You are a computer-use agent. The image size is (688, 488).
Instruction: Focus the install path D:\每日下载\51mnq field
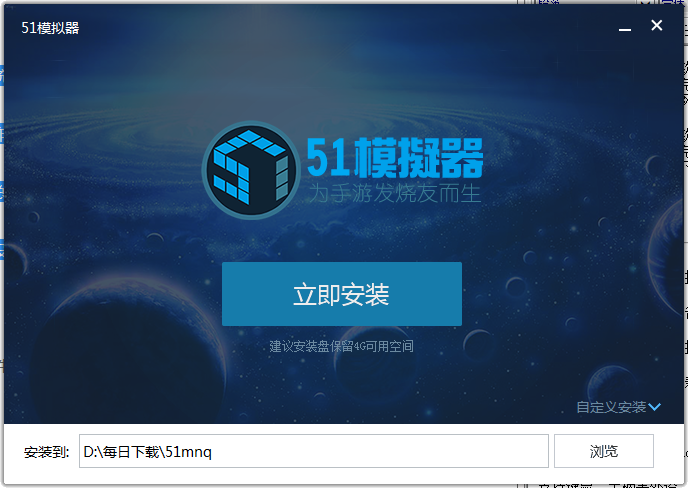tap(313, 451)
